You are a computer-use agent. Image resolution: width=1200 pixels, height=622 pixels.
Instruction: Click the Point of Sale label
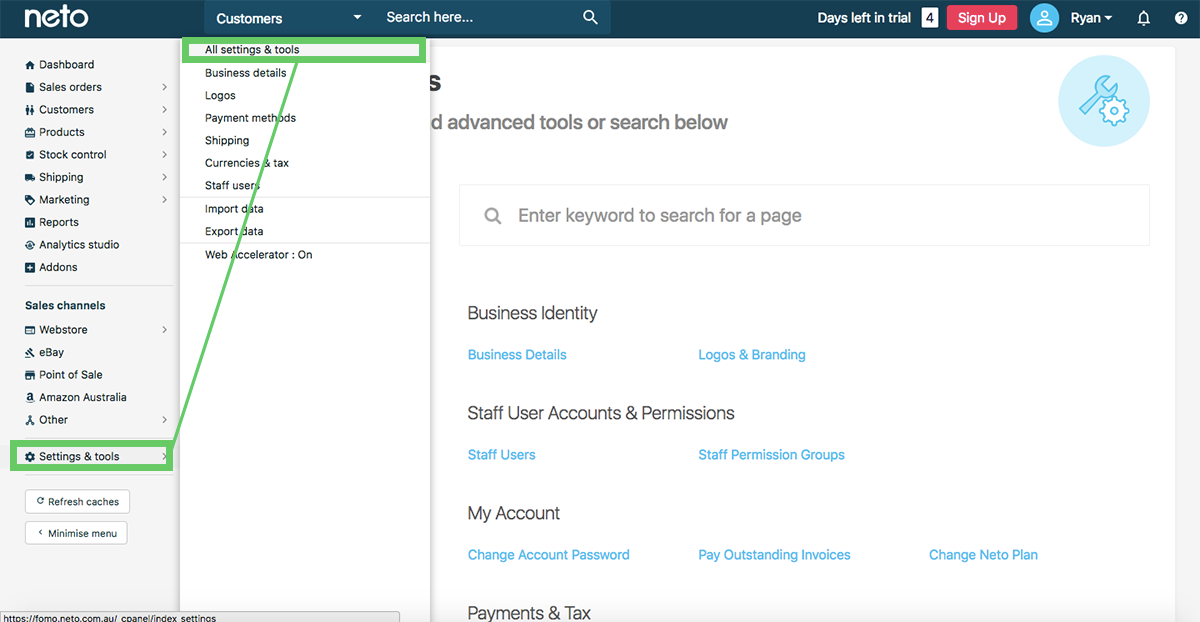pyautogui.click(x=71, y=375)
